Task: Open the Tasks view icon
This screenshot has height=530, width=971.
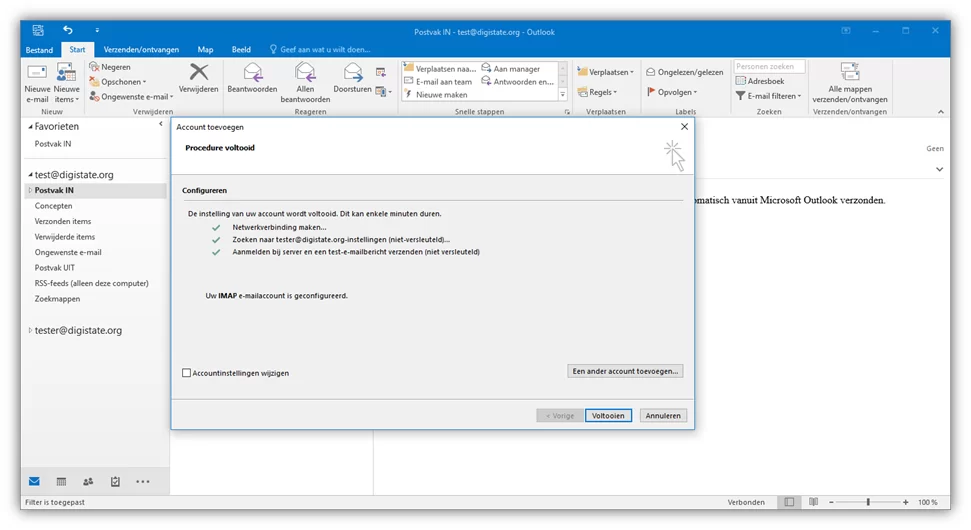Action: [115, 482]
